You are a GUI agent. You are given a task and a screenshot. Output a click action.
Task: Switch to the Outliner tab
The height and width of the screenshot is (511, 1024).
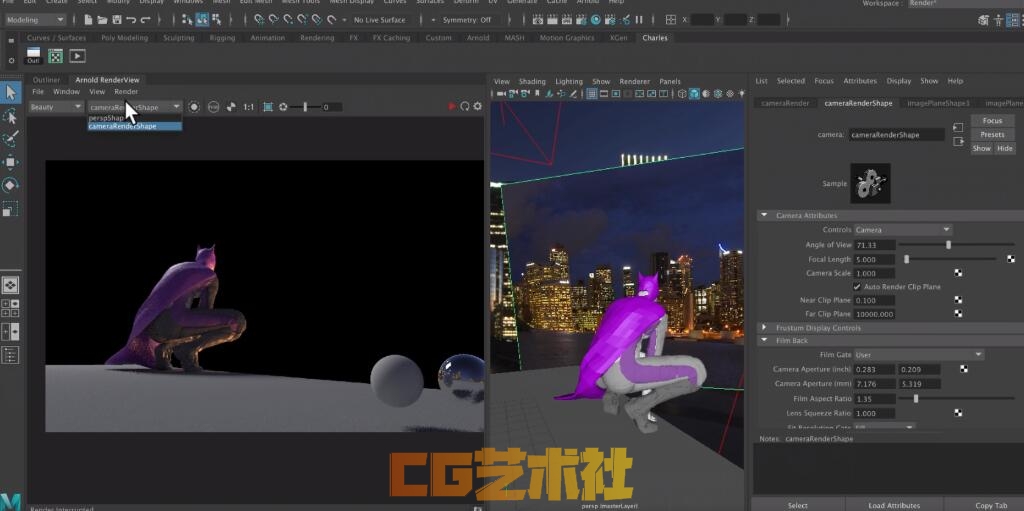click(x=46, y=80)
